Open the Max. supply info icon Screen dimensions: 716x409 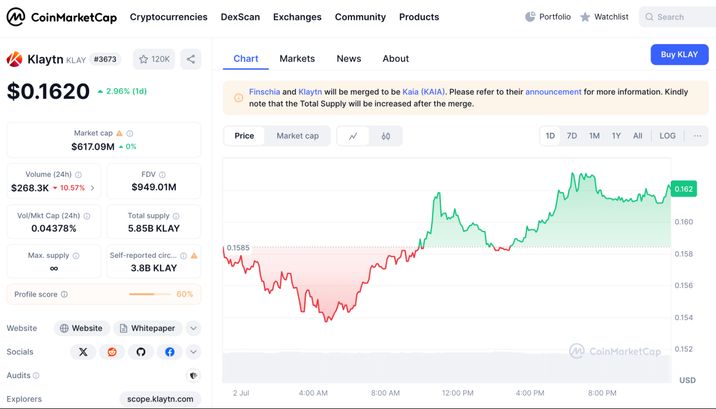click(76, 256)
